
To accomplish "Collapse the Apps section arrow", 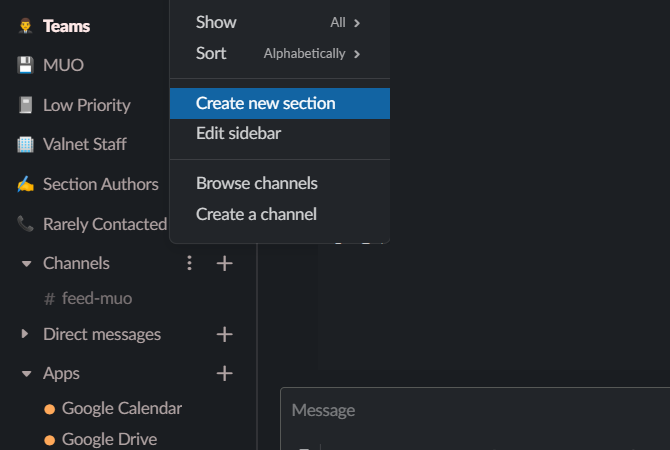I will click(x=26, y=374).
